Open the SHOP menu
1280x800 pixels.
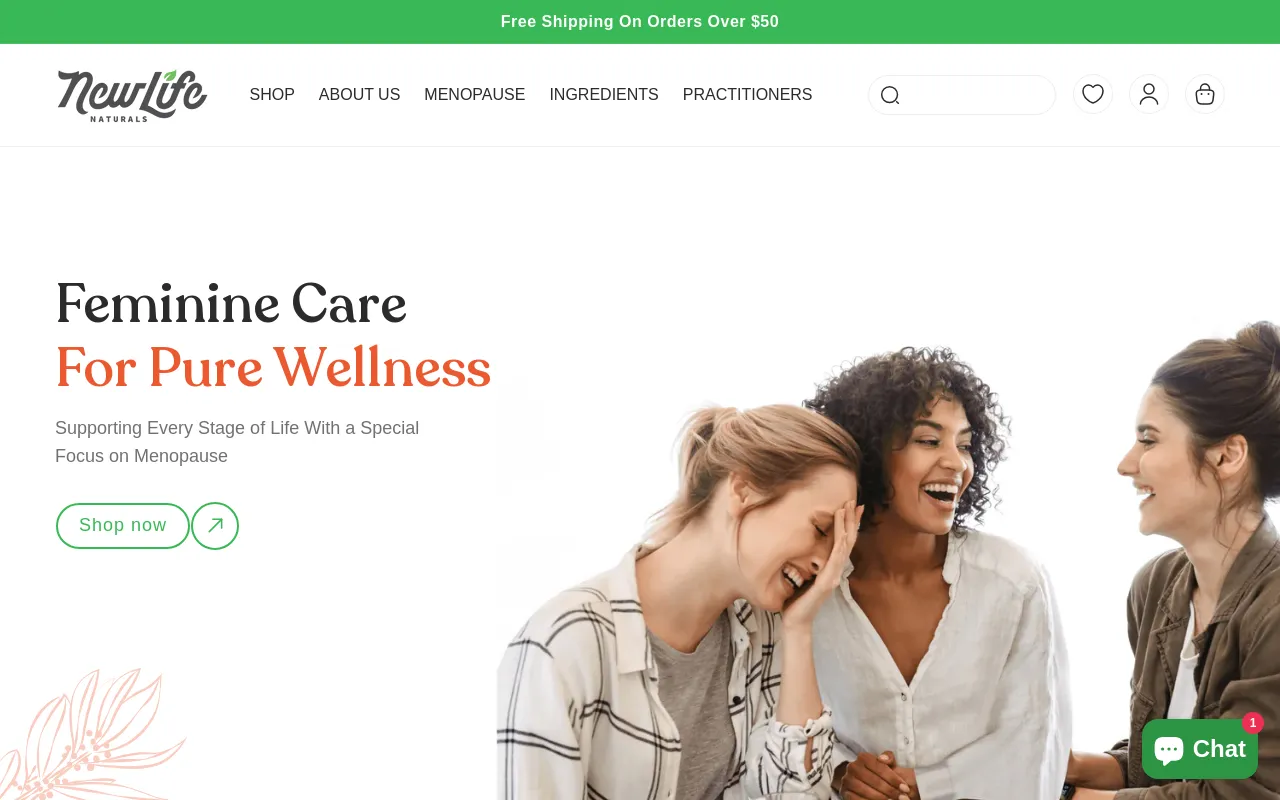[x=272, y=95]
